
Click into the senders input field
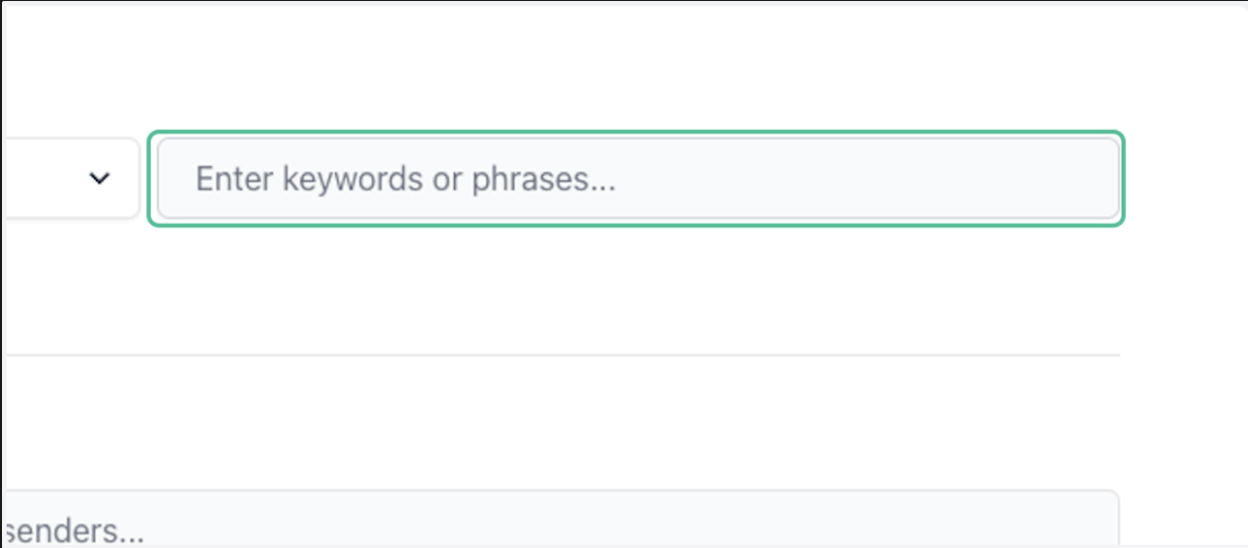pyautogui.click(x=561, y=518)
